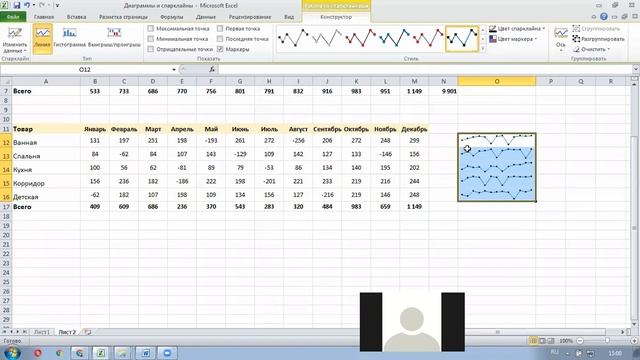Select Линия line sparkline type

tap(42, 39)
